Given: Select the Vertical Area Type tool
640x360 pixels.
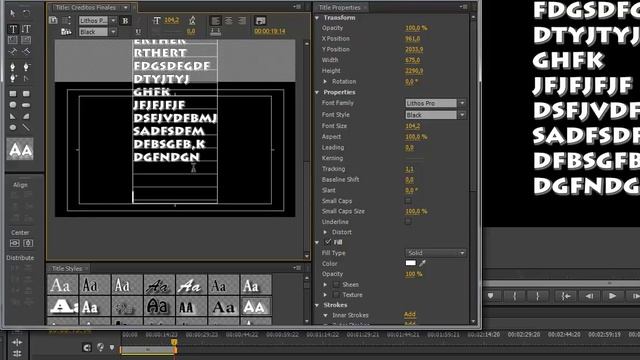Looking at the screenshot, I should (x=26, y=40).
